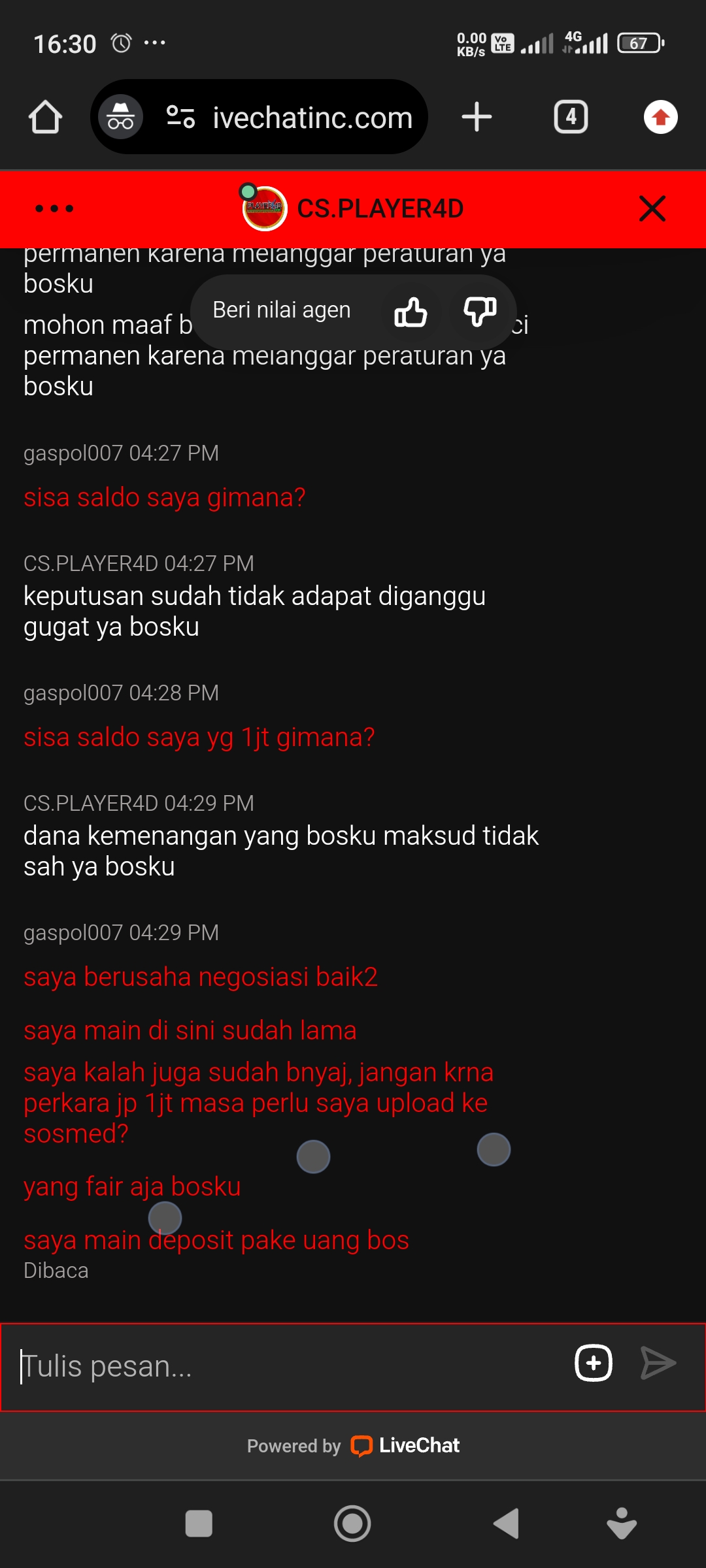Open a new tab with plus icon
Screen dimensions: 706x1568
[x=477, y=117]
